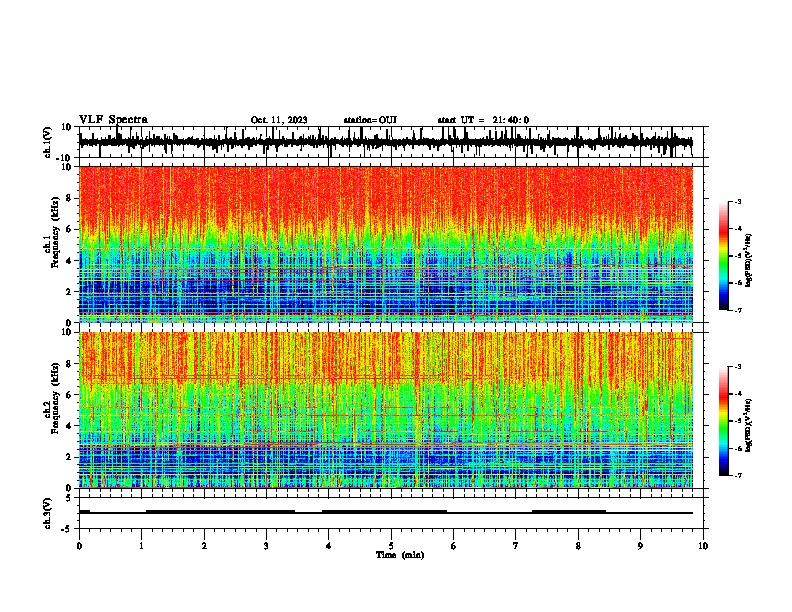
Task: Click the ch.1 spectrogram color scale bar
Action: coord(724,256)
